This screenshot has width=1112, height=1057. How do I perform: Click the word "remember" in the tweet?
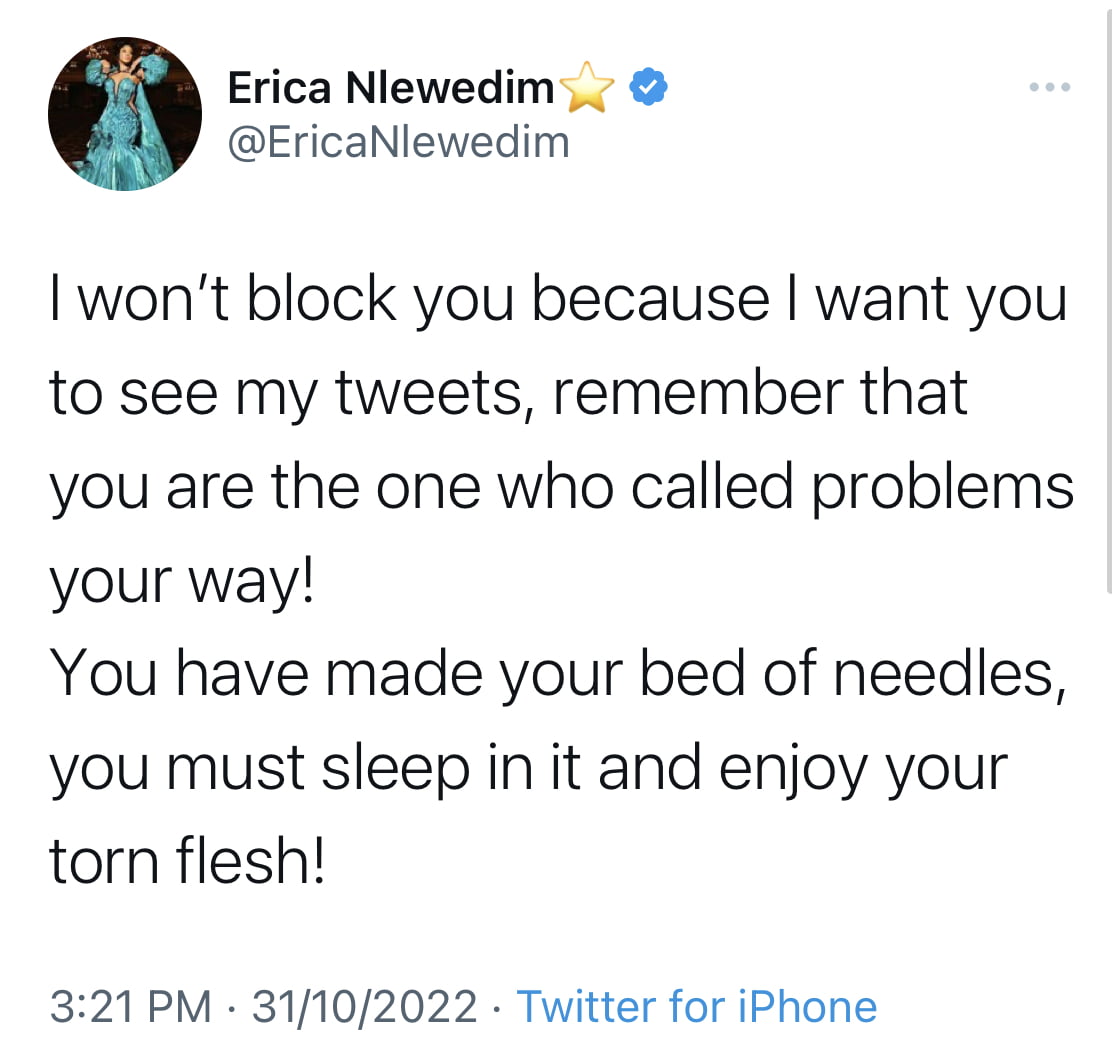[x=699, y=392]
